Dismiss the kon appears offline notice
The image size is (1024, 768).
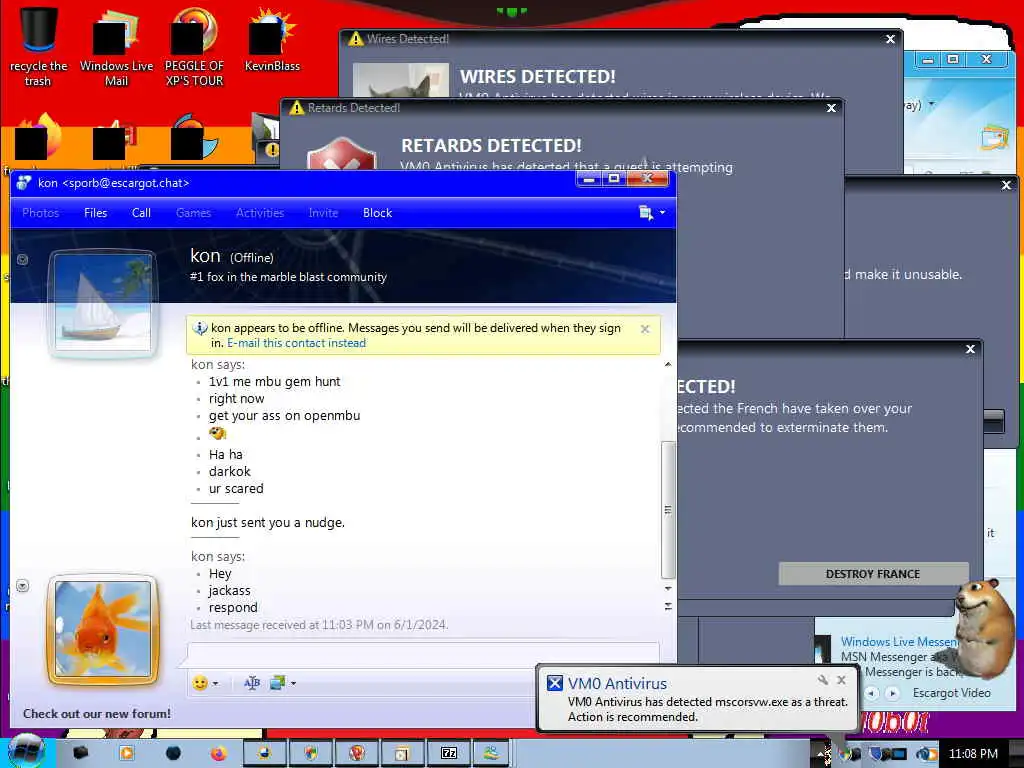(645, 329)
